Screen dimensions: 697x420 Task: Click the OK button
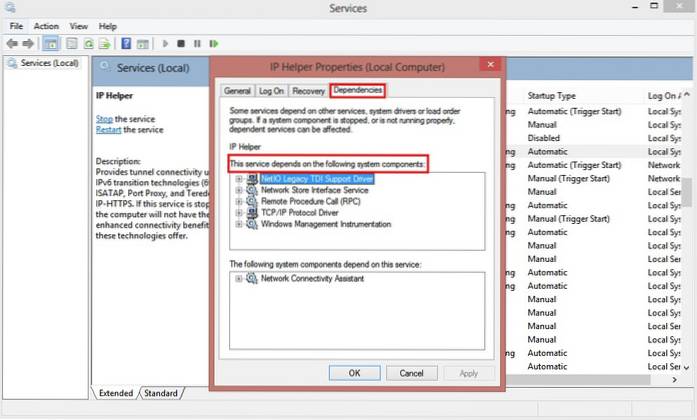click(354, 372)
